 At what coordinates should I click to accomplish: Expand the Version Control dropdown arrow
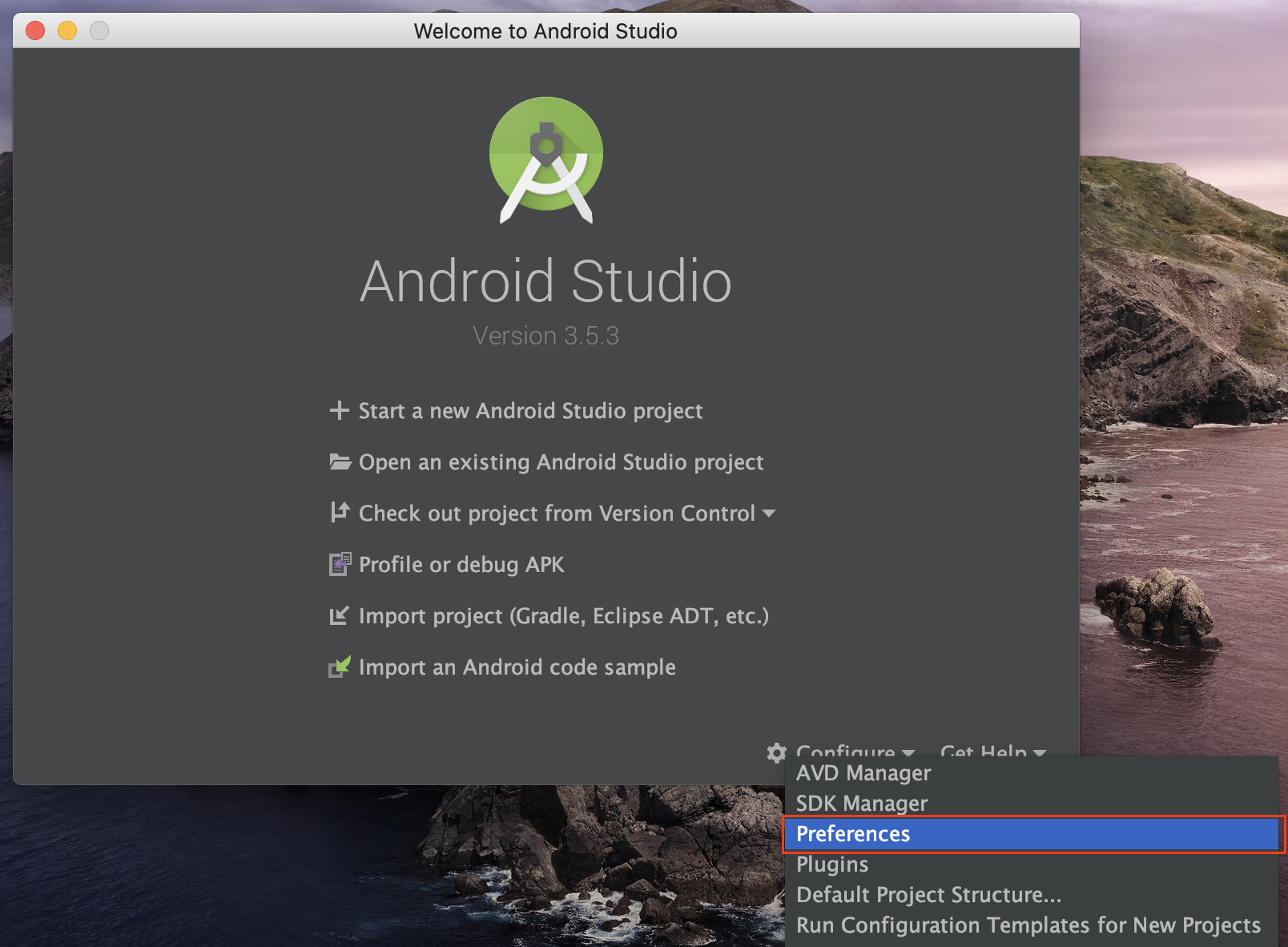coord(769,514)
